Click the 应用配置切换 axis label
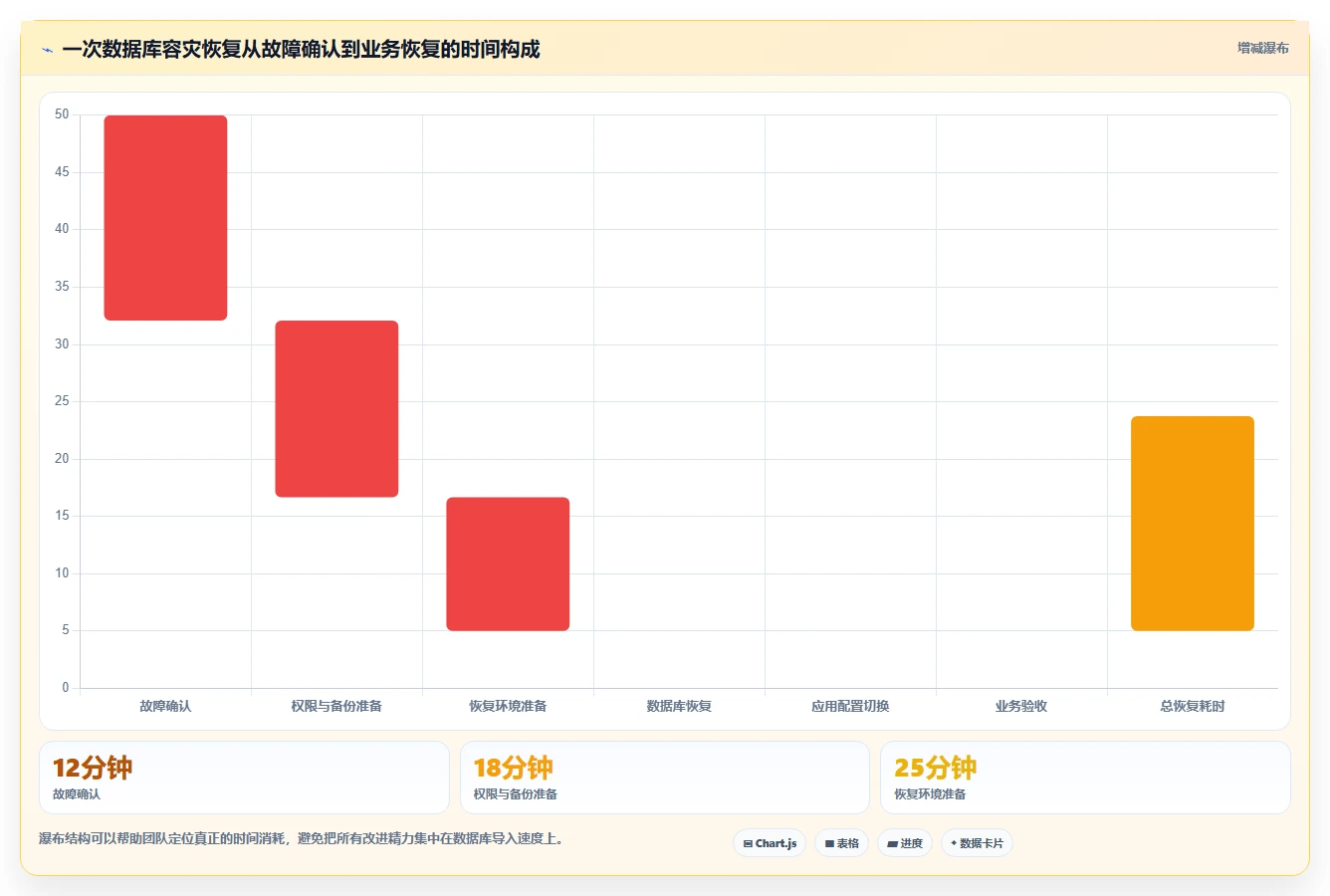Viewport: 1330px width, 896px height. point(850,706)
